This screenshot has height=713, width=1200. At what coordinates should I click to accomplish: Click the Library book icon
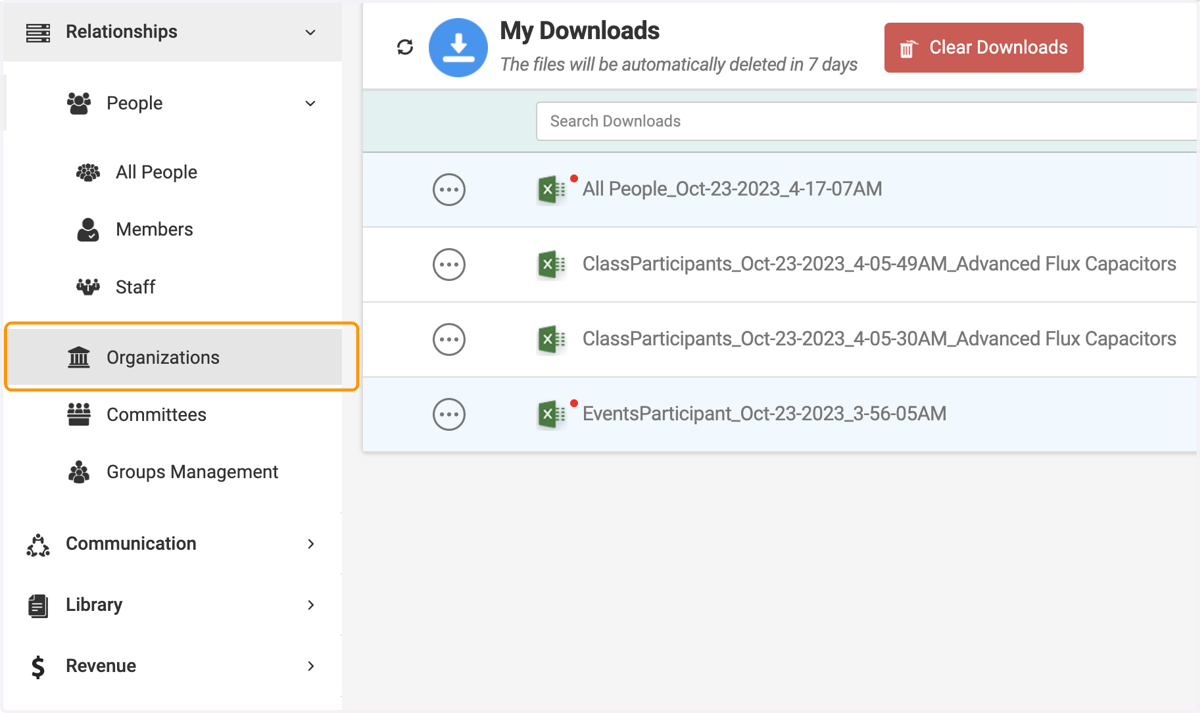[38, 605]
